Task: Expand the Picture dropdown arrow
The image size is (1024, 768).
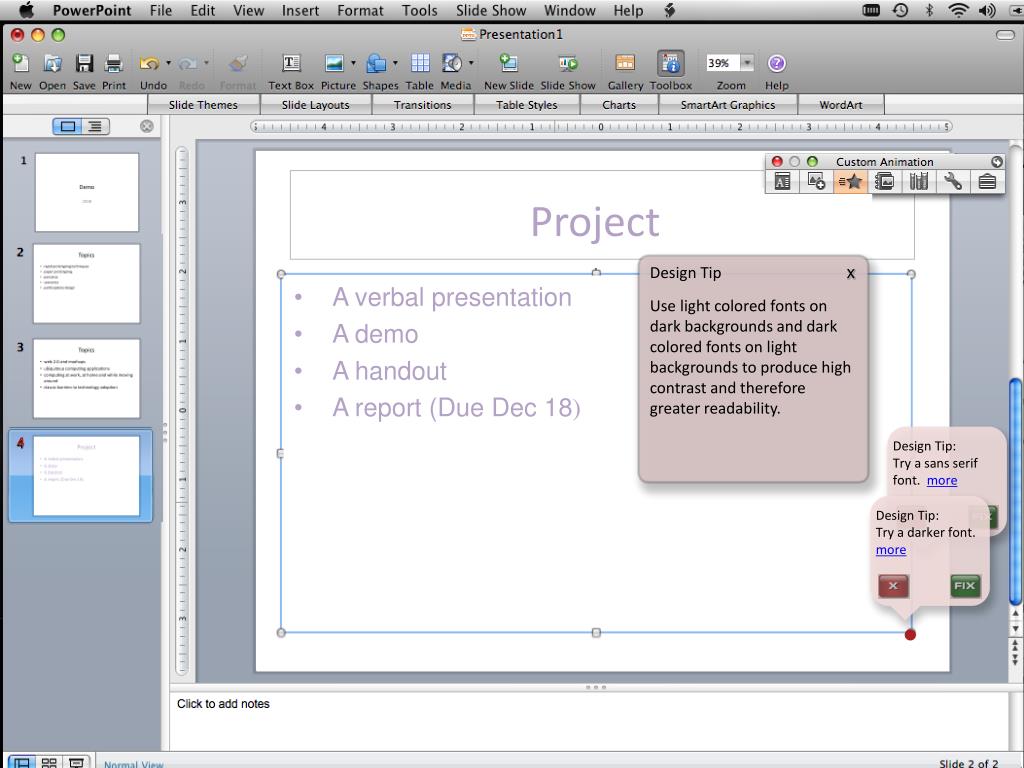Action: click(353, 63)
